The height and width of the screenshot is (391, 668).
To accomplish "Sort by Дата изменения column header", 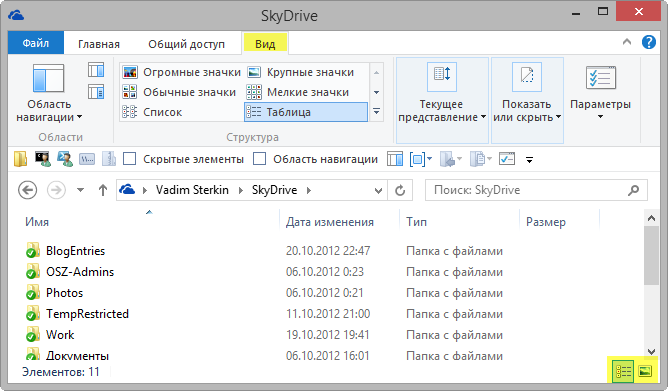I will point(329,222).
